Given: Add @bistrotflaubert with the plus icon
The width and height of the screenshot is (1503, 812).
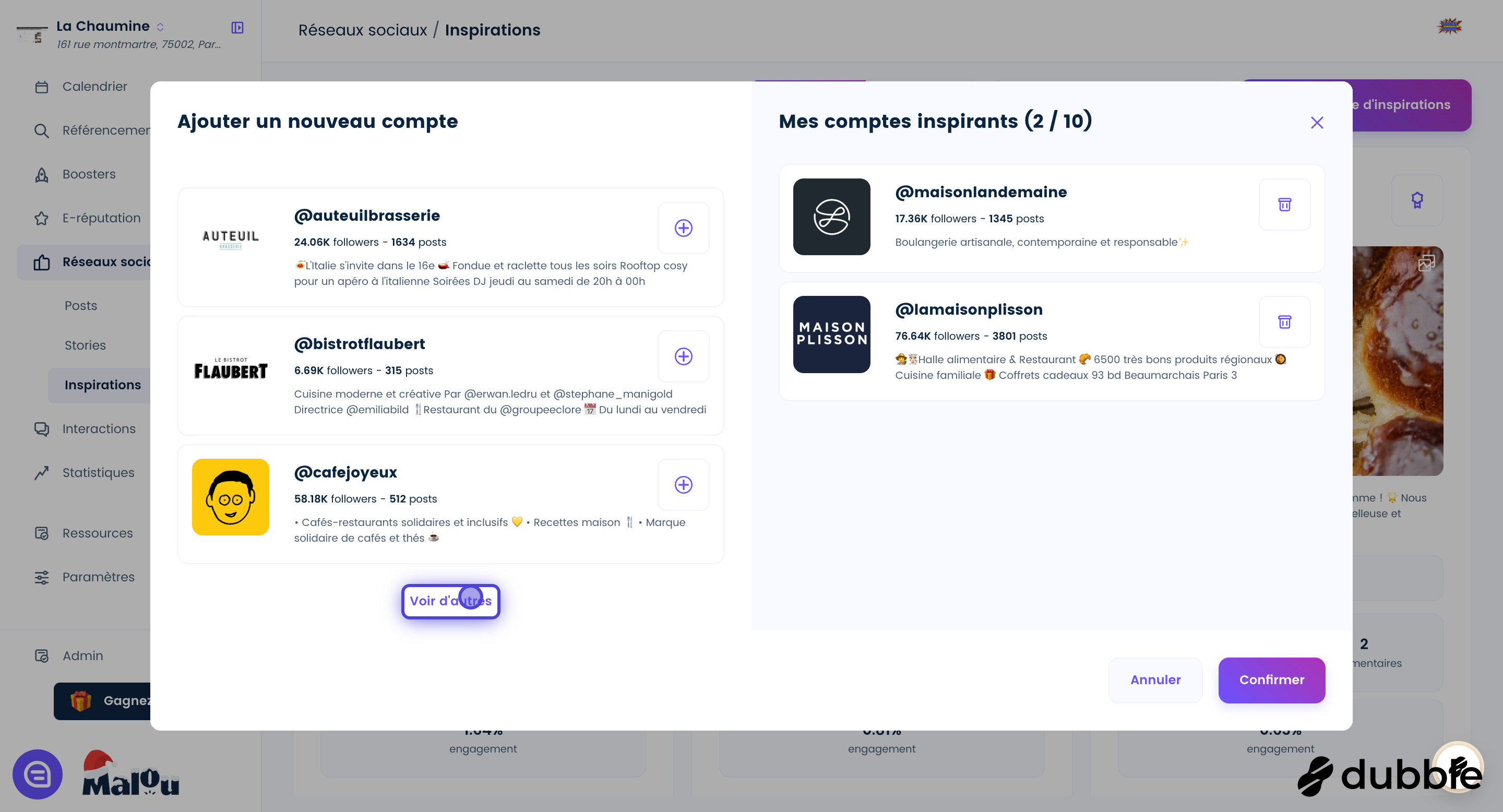Looking at the screenshot, I should [x=683, y=356].
